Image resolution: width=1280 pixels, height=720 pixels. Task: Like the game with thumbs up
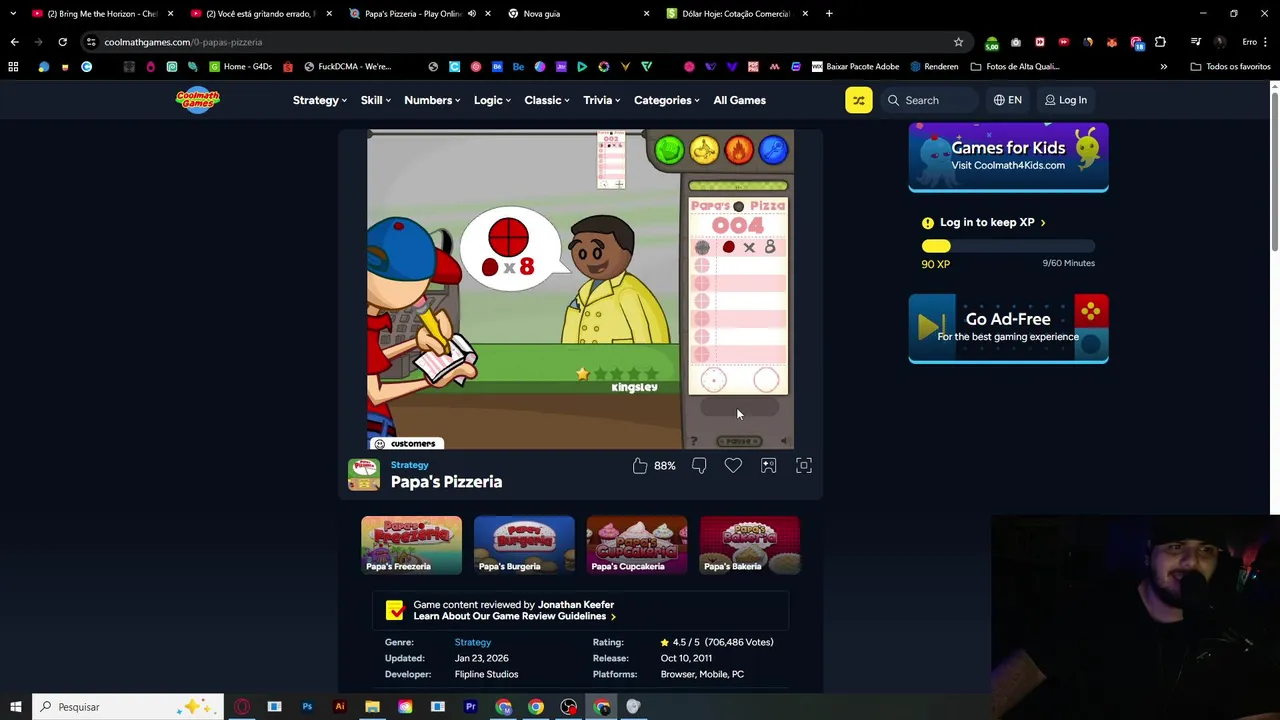coord(640,466)
